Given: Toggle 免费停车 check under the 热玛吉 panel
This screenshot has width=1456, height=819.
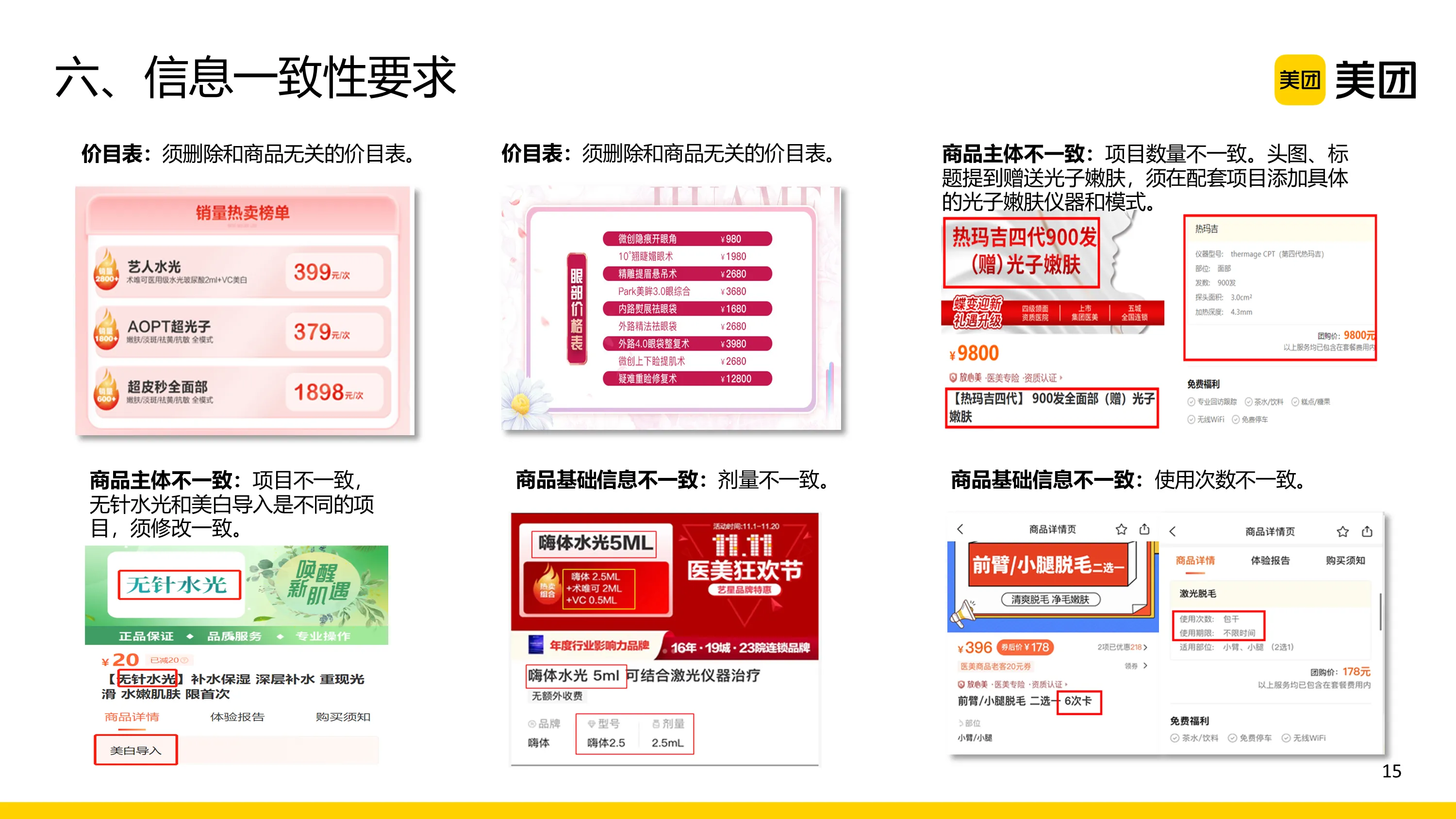Looking at the screenshot, I should click(x=1236, y=419).
